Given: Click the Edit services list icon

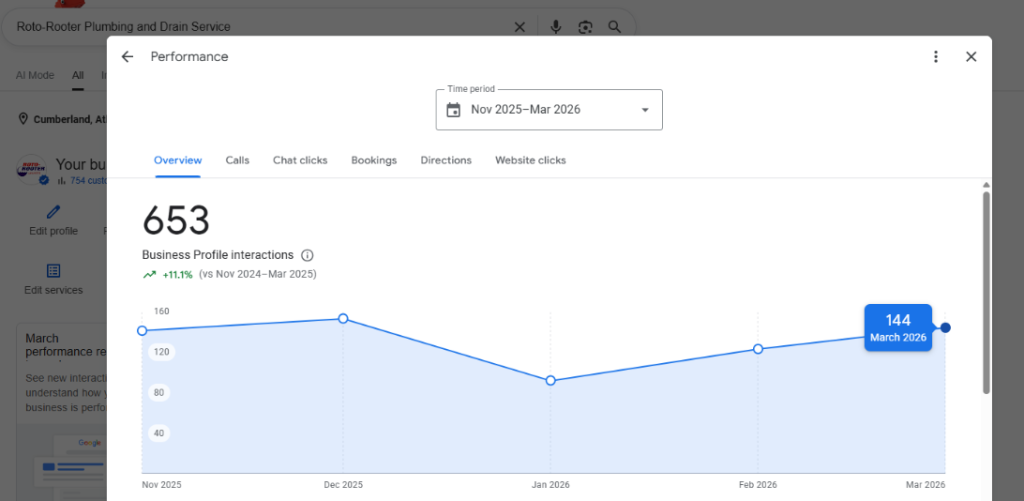Looking at the screenshot, I should tap(54, 270).
